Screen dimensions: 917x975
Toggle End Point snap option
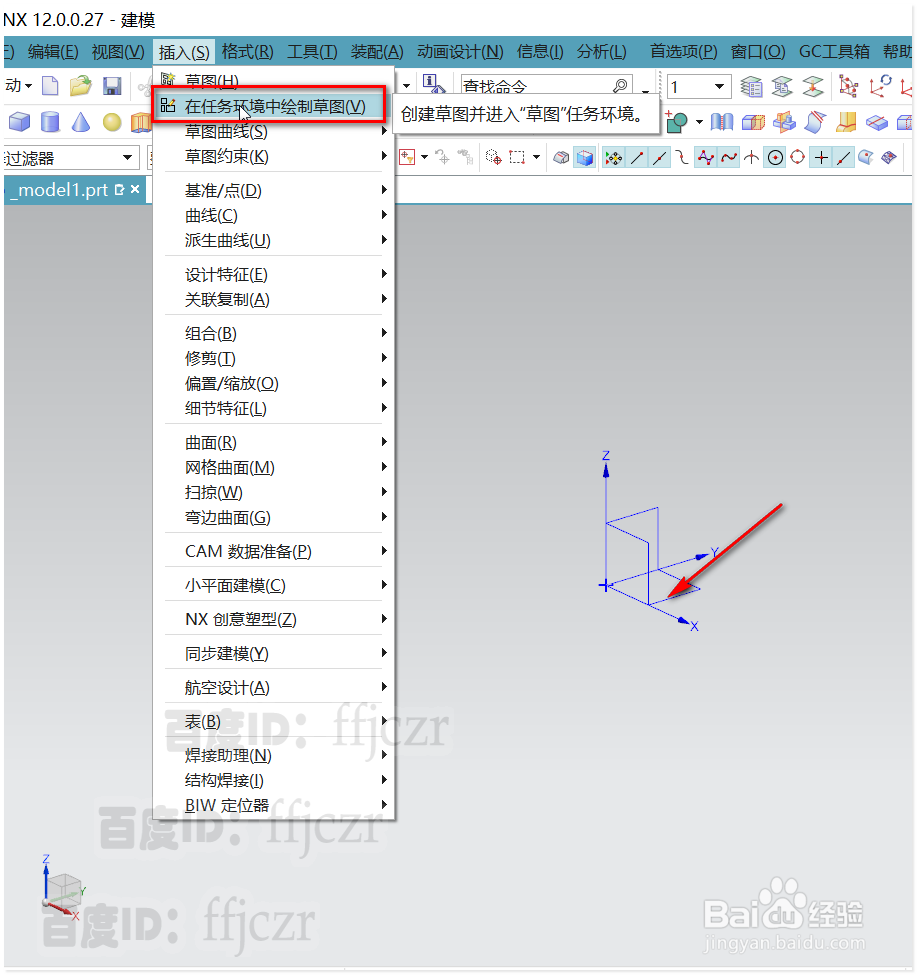click(637, 158)
